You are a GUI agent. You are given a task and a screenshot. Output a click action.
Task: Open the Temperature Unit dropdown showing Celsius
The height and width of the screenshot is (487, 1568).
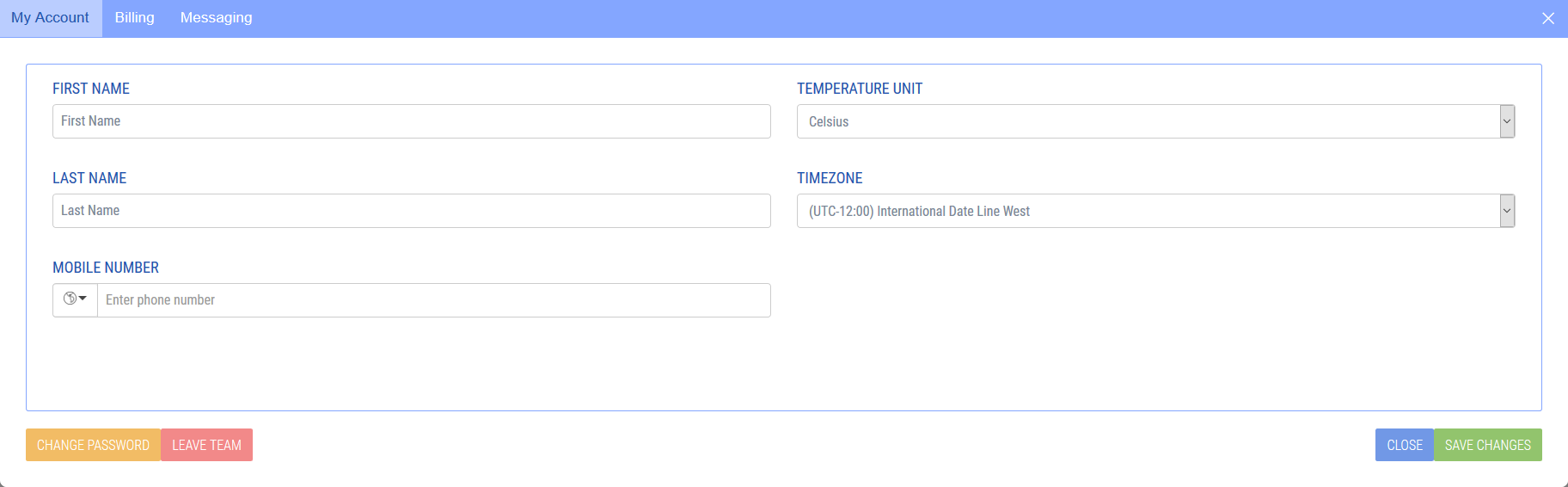point(1155,121)
